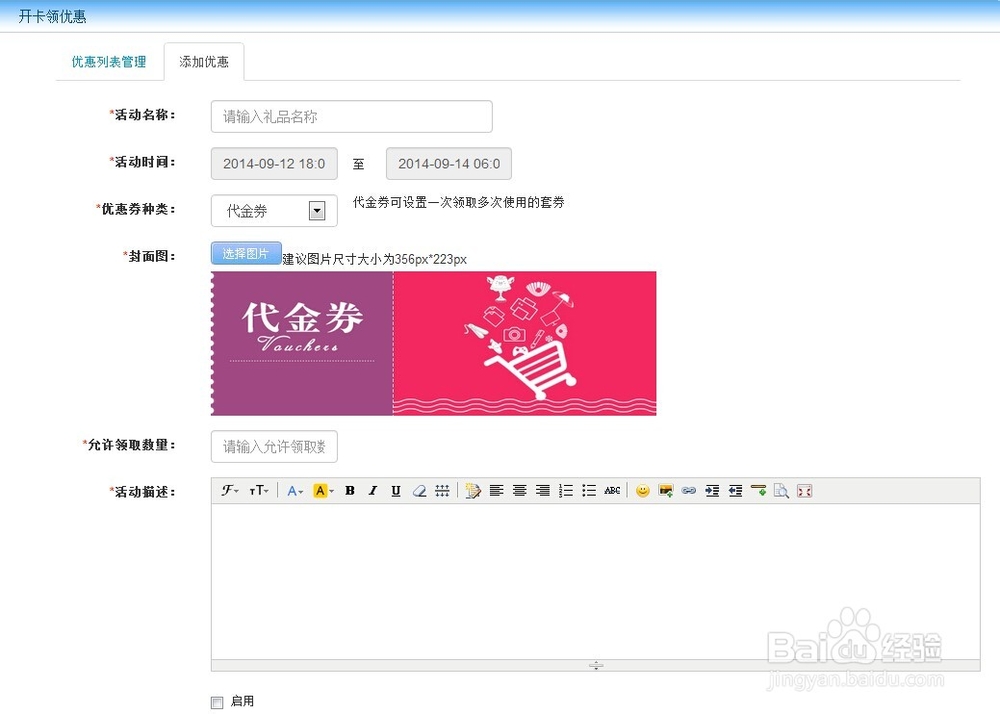
Task: Click the 开卡领优惠 page title
Action: 52,16
